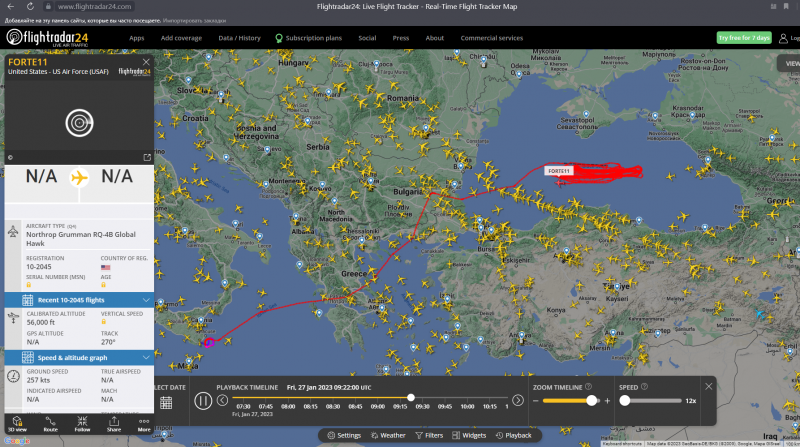Show the flight Route
Image resolution: width=800 pixels, height=447 pixels.
(x=51, y=424)
